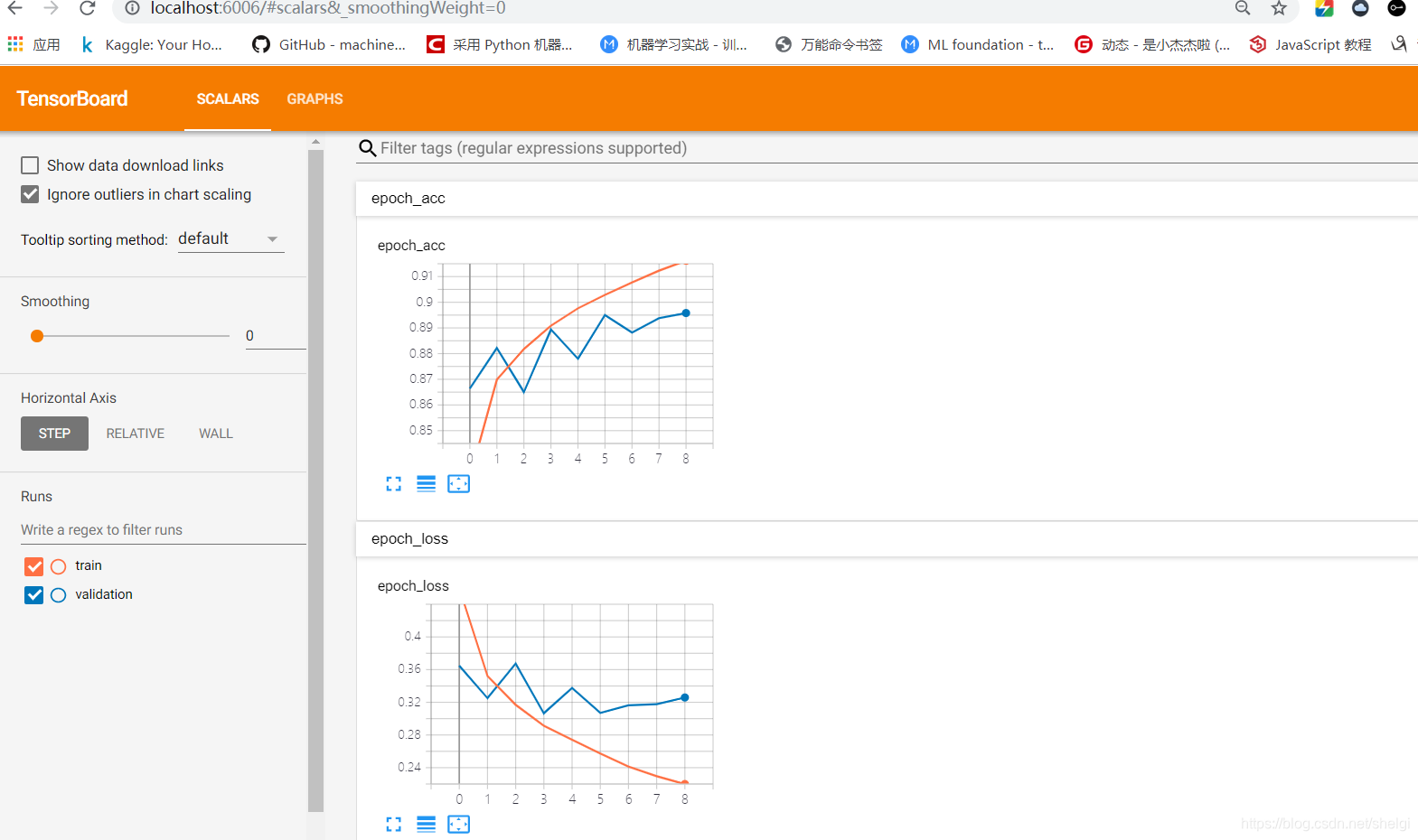Switch to the GRAPHS tab
The image size is (1418, 840).
pyautogui.click(x=315, y=98)
